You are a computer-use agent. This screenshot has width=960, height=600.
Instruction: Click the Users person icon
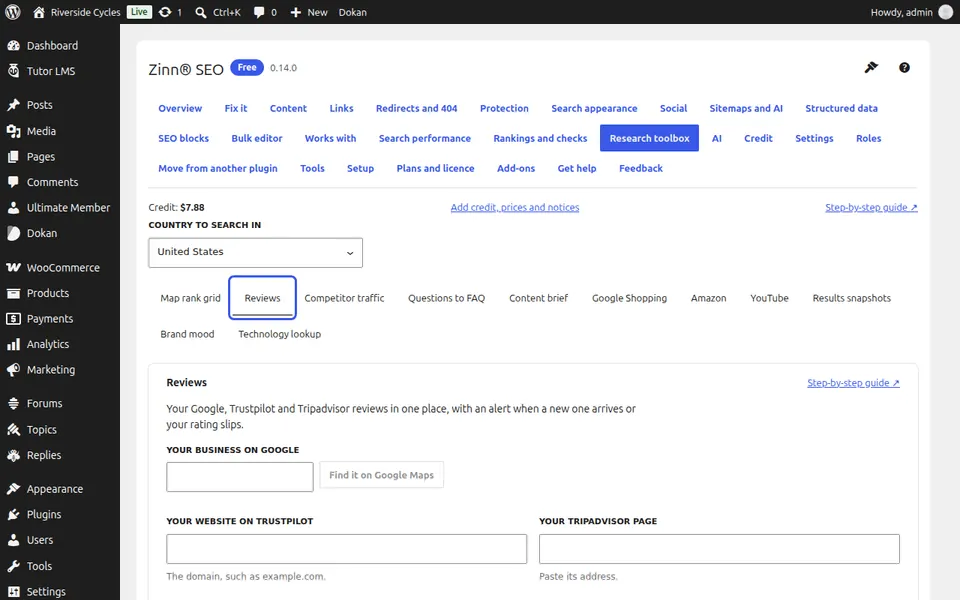pyautogui.click(x=13, y=540)
